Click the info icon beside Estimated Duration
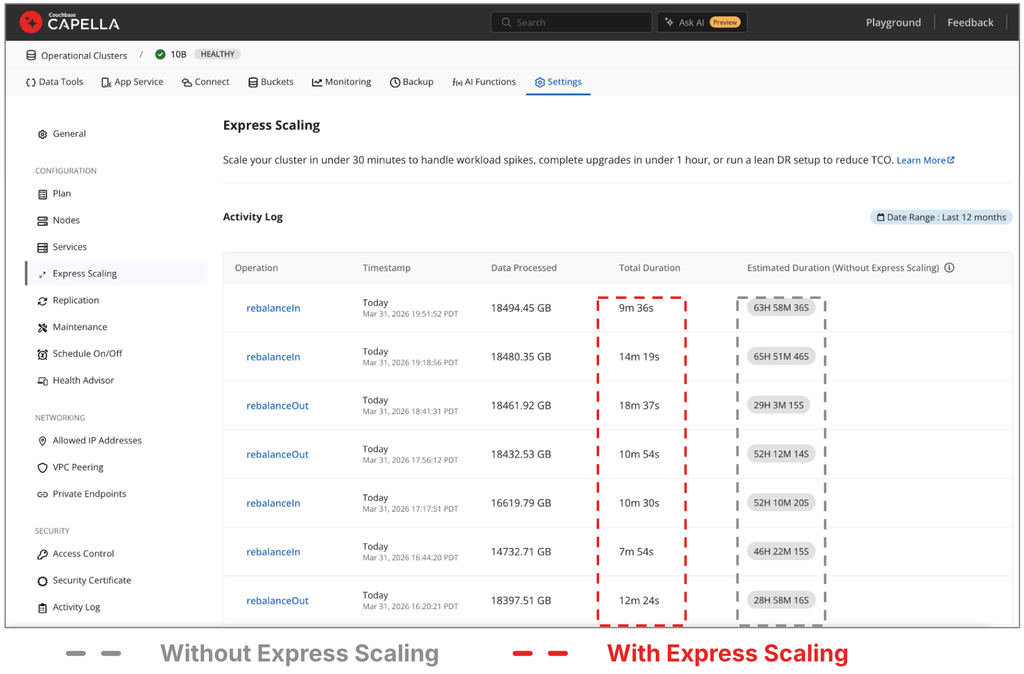 coord(950,268)
